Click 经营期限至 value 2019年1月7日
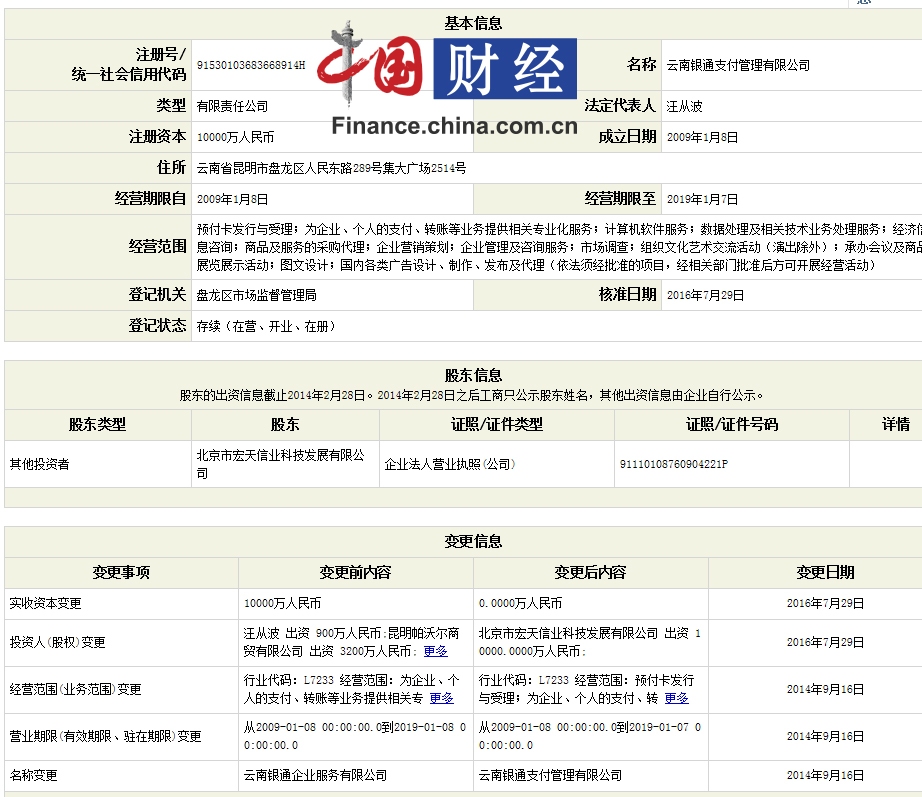This screenshot has width=922, height=797. (702, 199)
